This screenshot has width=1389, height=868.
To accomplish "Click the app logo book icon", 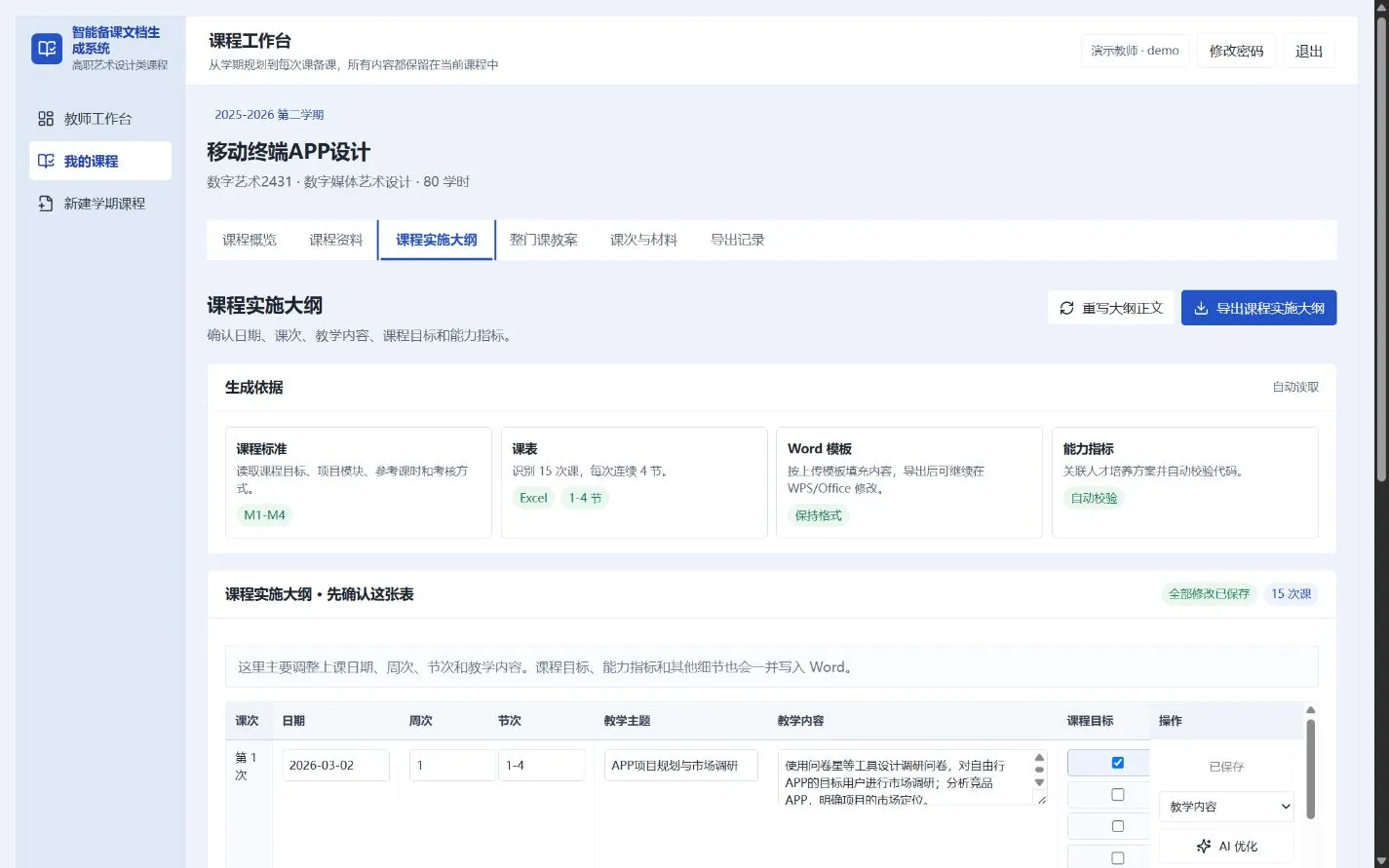I will pos(47,49).
